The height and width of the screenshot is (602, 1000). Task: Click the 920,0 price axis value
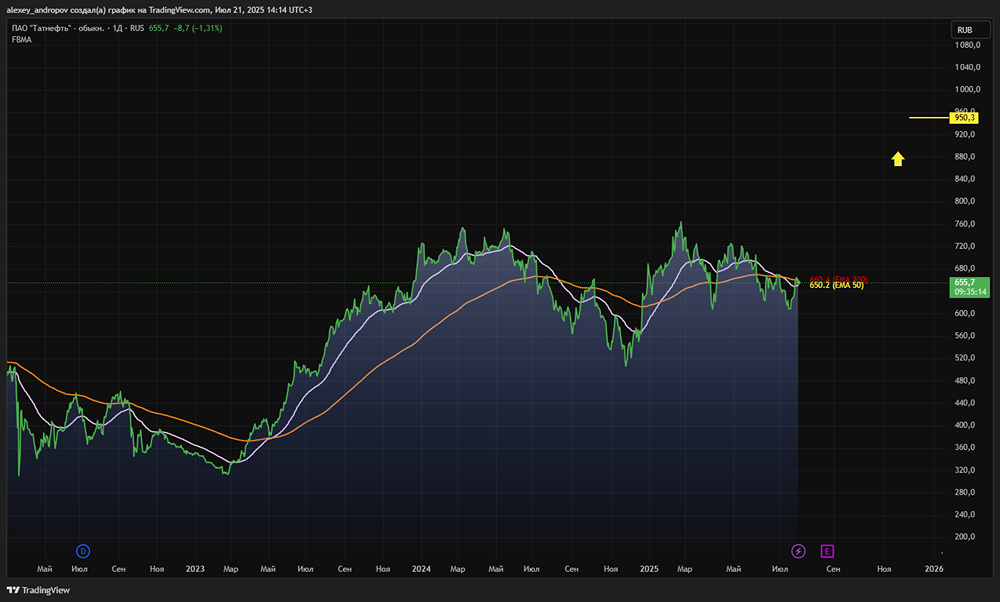tap(965, 134)
